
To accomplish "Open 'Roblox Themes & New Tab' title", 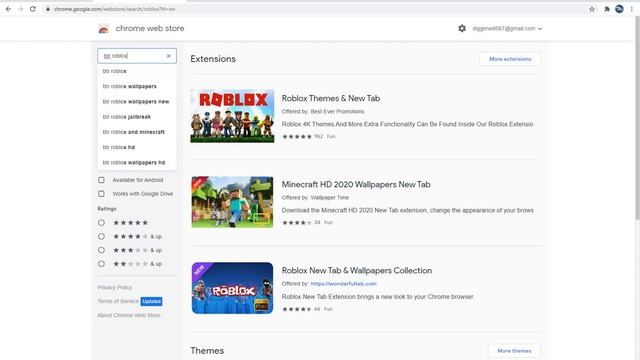I will coord(331,98).
